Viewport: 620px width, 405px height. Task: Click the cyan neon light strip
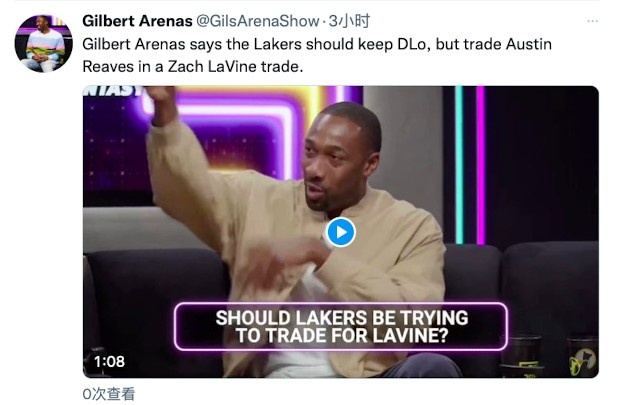[459, 165]
